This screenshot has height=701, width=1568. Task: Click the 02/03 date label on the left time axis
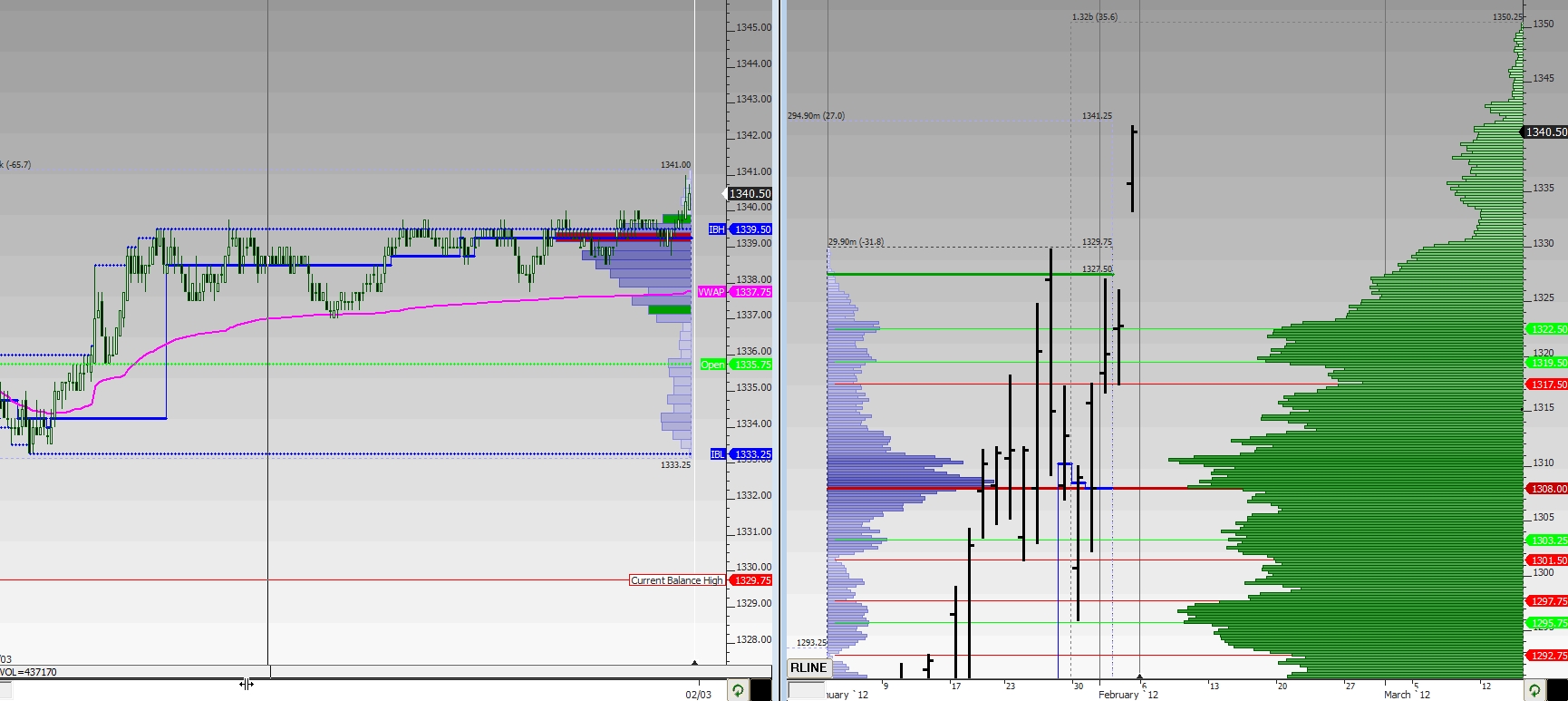[x=698, y=695]
